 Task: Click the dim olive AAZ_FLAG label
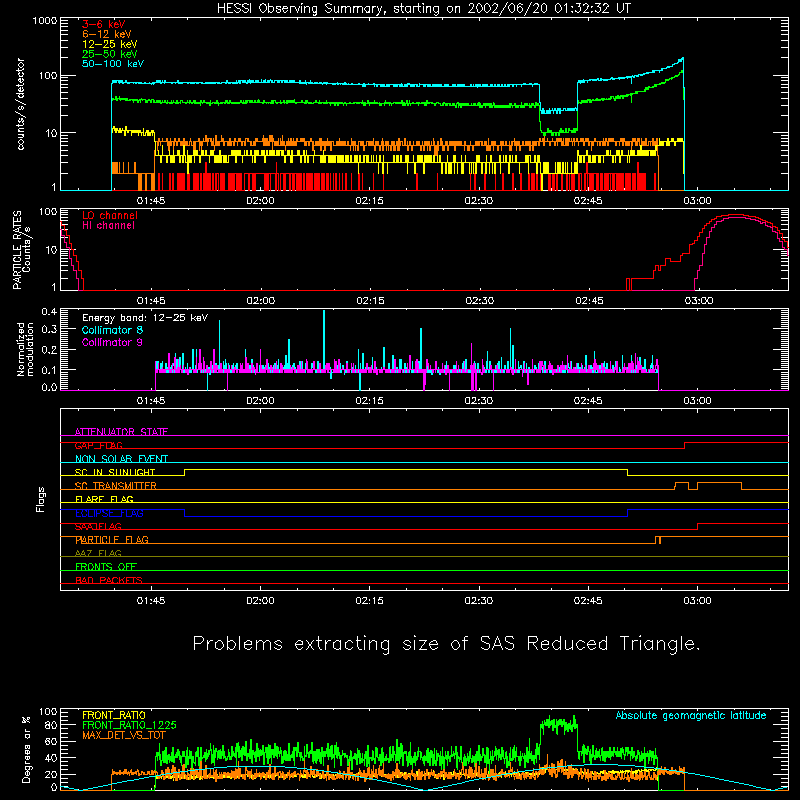tap(98, 553)
